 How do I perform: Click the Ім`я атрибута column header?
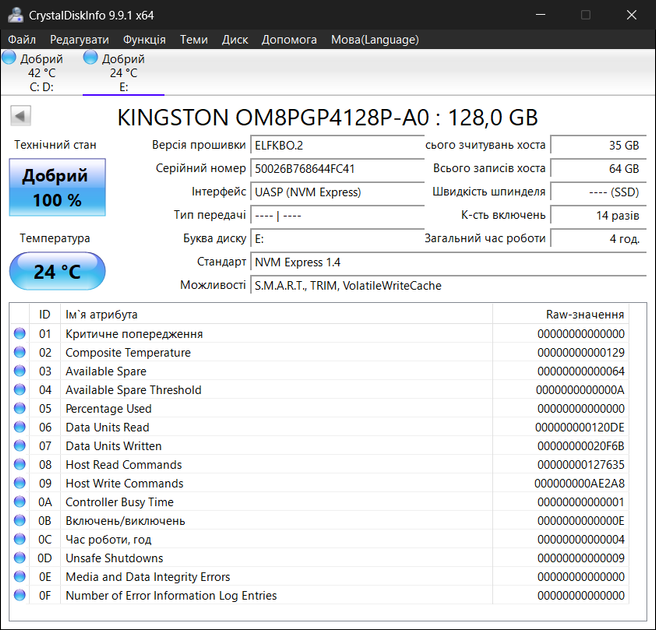276,315
